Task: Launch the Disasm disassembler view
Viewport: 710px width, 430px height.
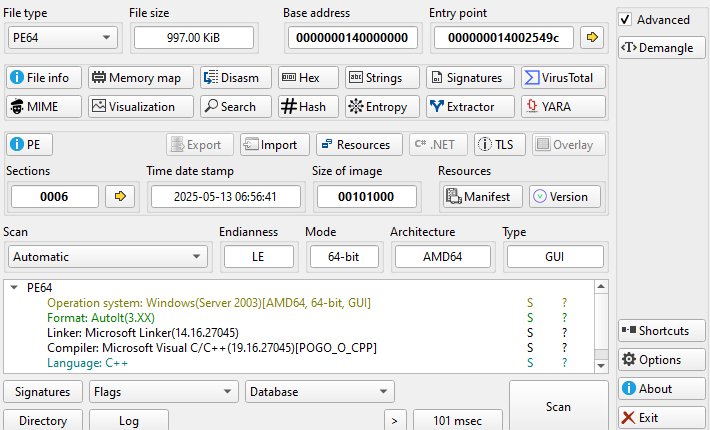Action: click(x=231, y=78)
